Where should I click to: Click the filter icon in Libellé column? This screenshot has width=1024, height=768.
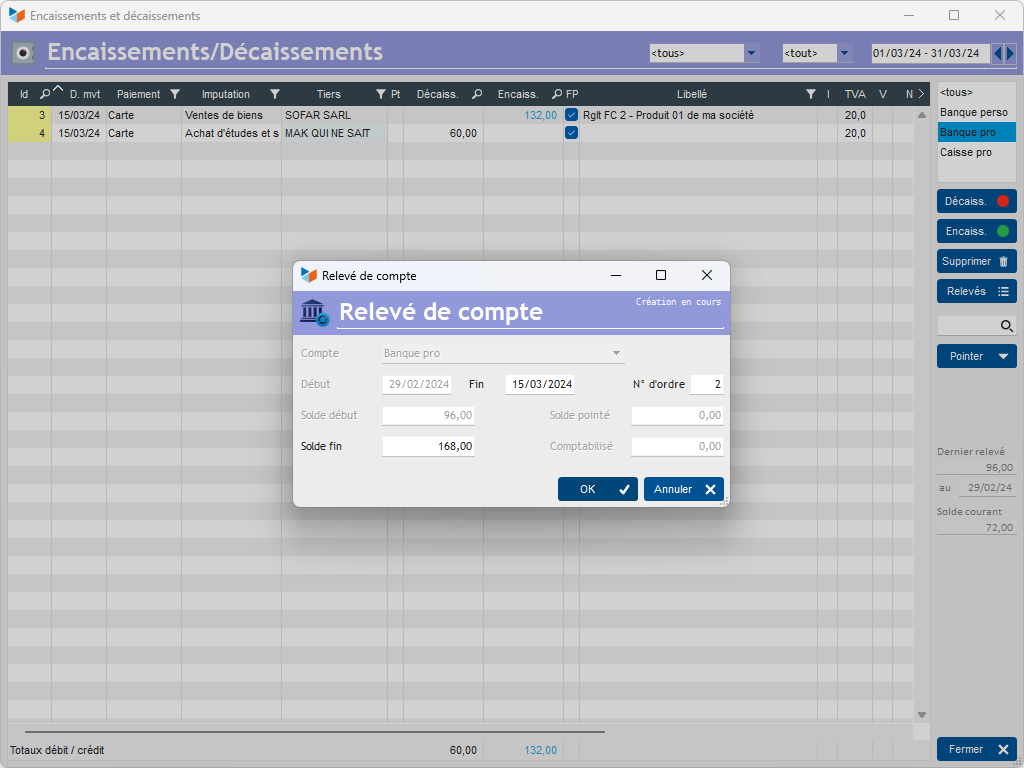[x=811, y=94]
